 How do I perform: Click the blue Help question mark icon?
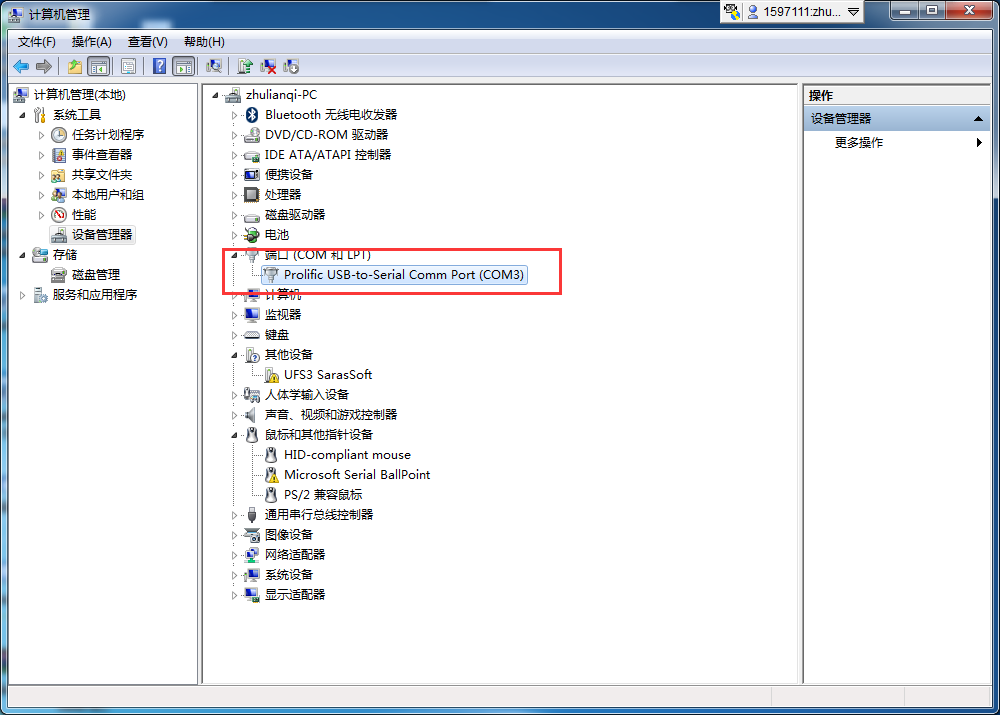click(x=159, y=66)
